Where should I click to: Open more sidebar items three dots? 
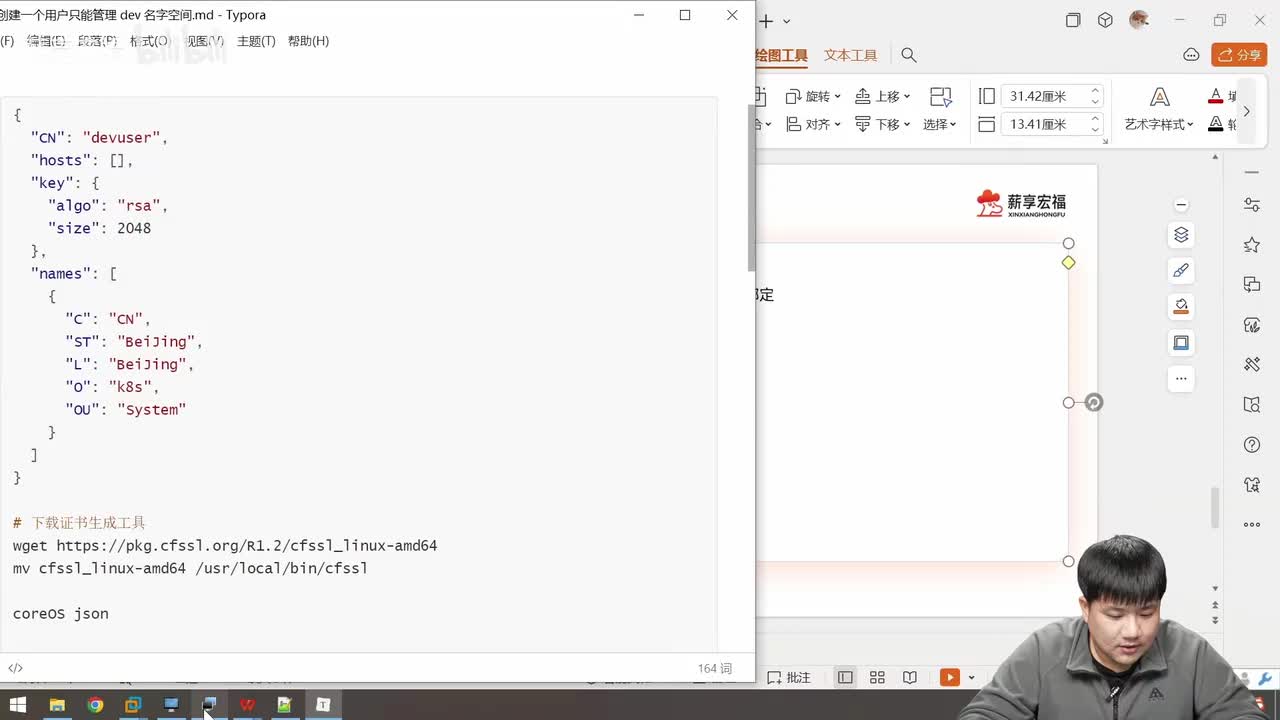(x=1251, y=524)
